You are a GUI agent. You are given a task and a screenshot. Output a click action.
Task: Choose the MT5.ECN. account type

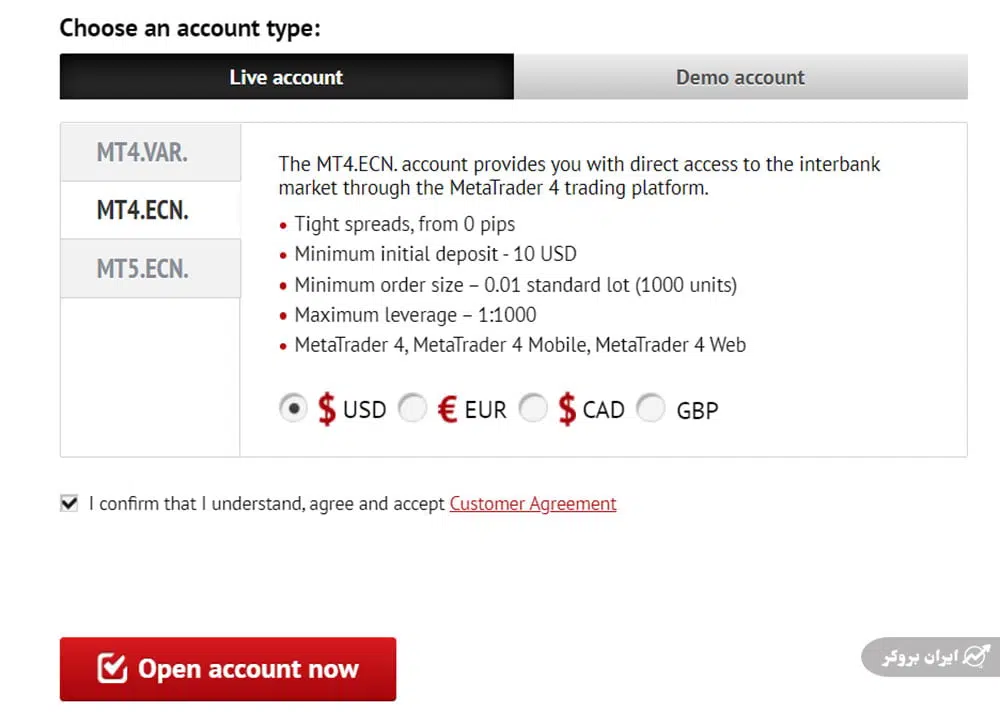[142, 269]
